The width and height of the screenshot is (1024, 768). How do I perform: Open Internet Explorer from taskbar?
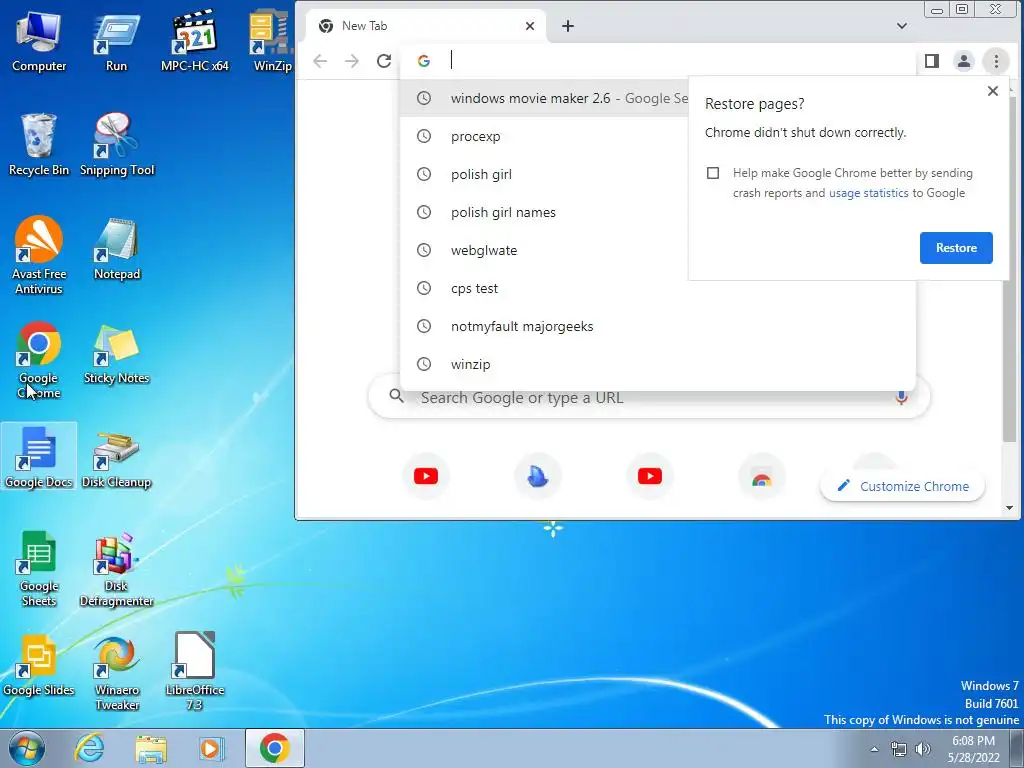(89, 748)
